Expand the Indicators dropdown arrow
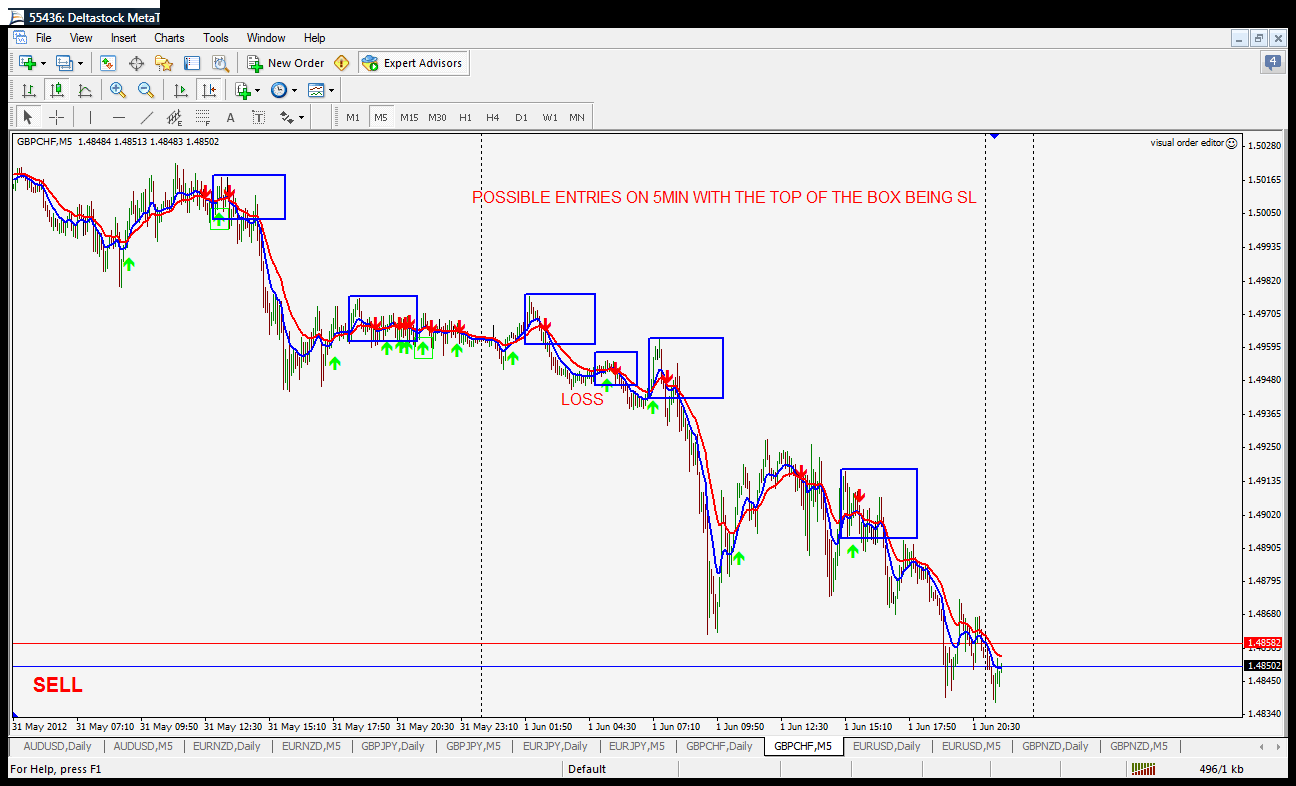This screenshot has height=786, width=1296. tap(258, 90)
